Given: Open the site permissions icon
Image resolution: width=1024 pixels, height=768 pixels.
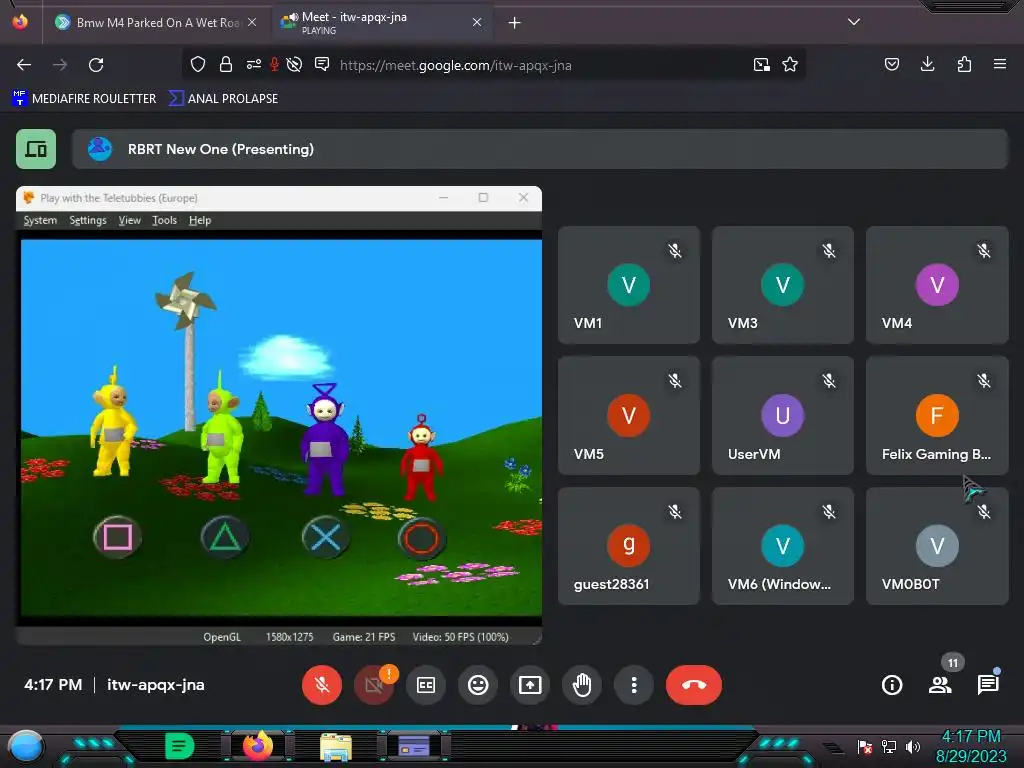Looking at the screenshot, I should (253, 65).
